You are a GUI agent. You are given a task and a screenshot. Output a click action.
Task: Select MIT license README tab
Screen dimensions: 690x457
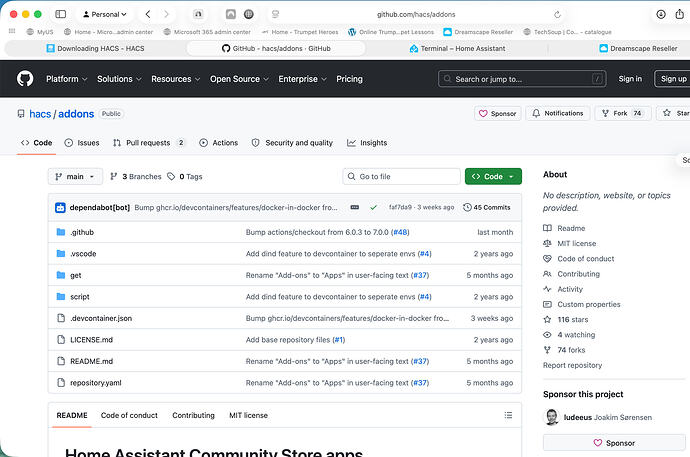248,415
